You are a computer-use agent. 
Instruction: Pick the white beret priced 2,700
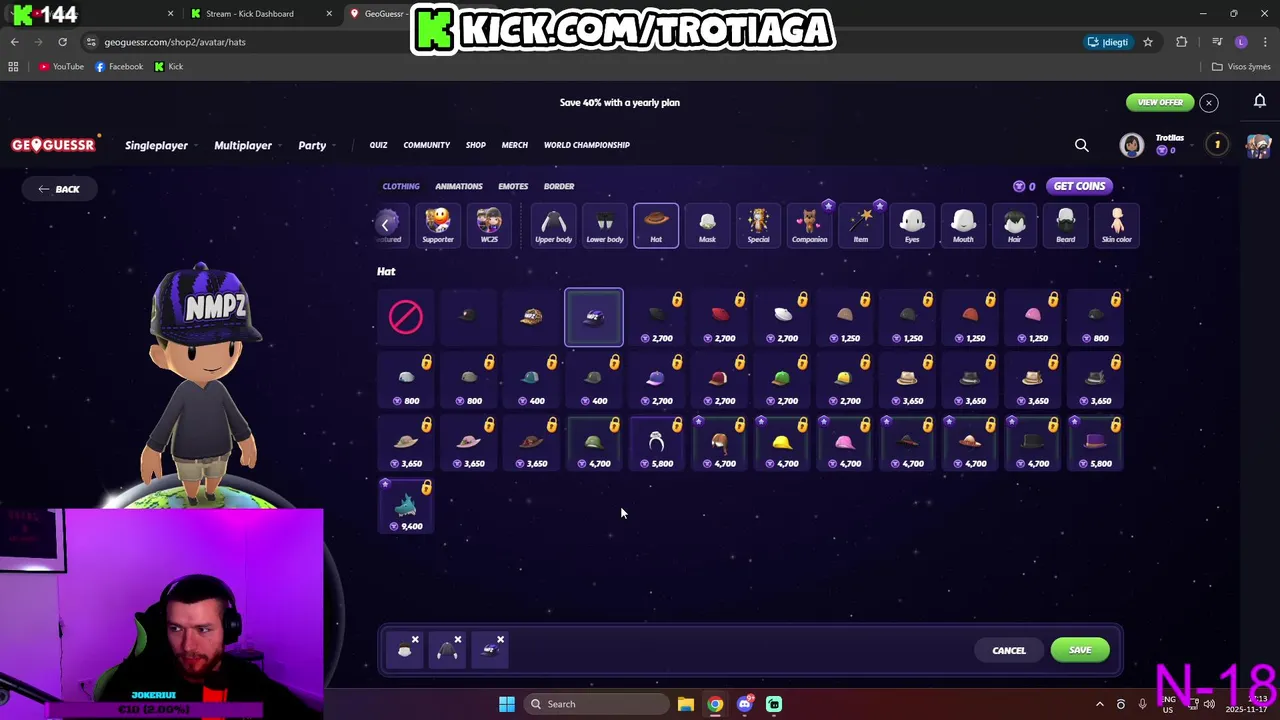[782, 317]
